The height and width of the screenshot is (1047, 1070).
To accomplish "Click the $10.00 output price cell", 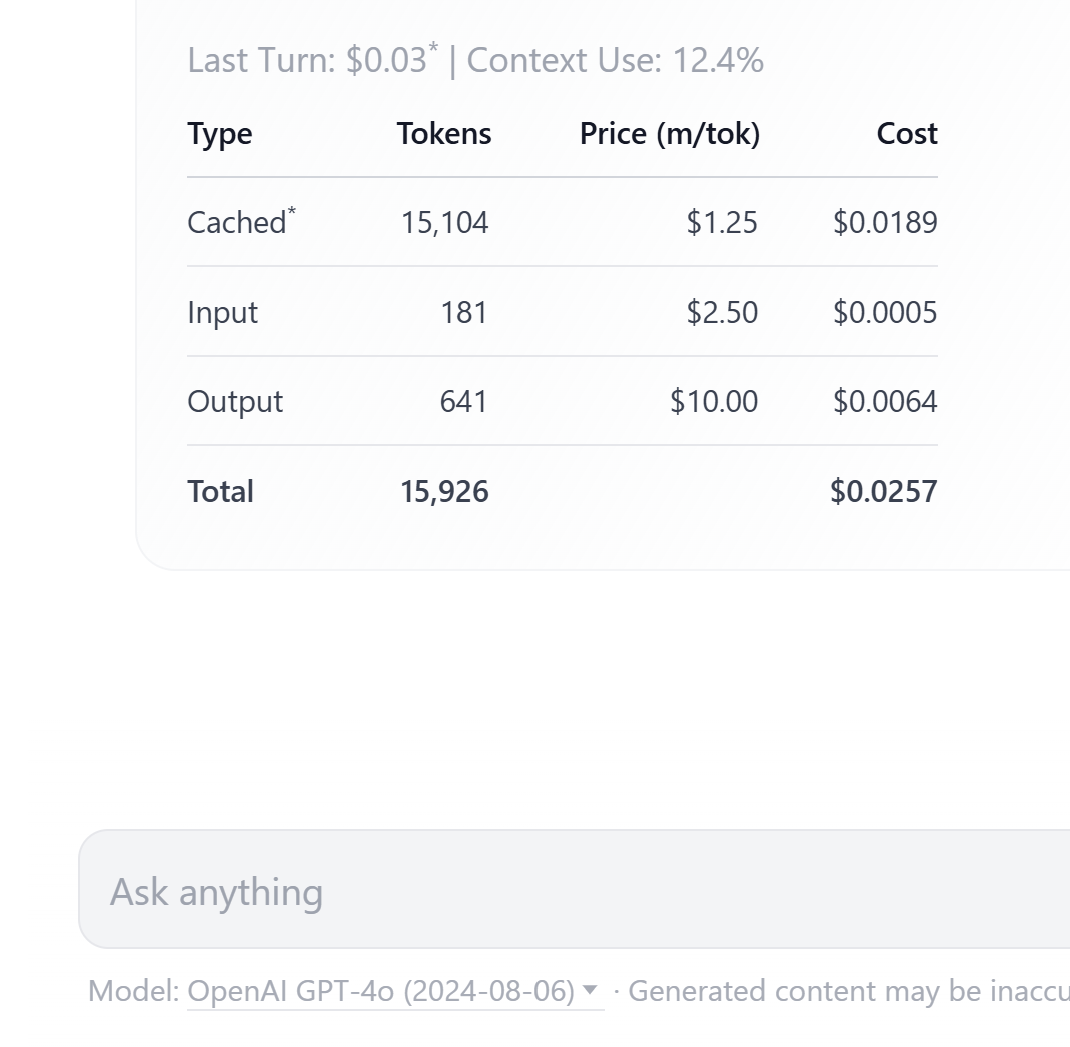I will (714, 401).
